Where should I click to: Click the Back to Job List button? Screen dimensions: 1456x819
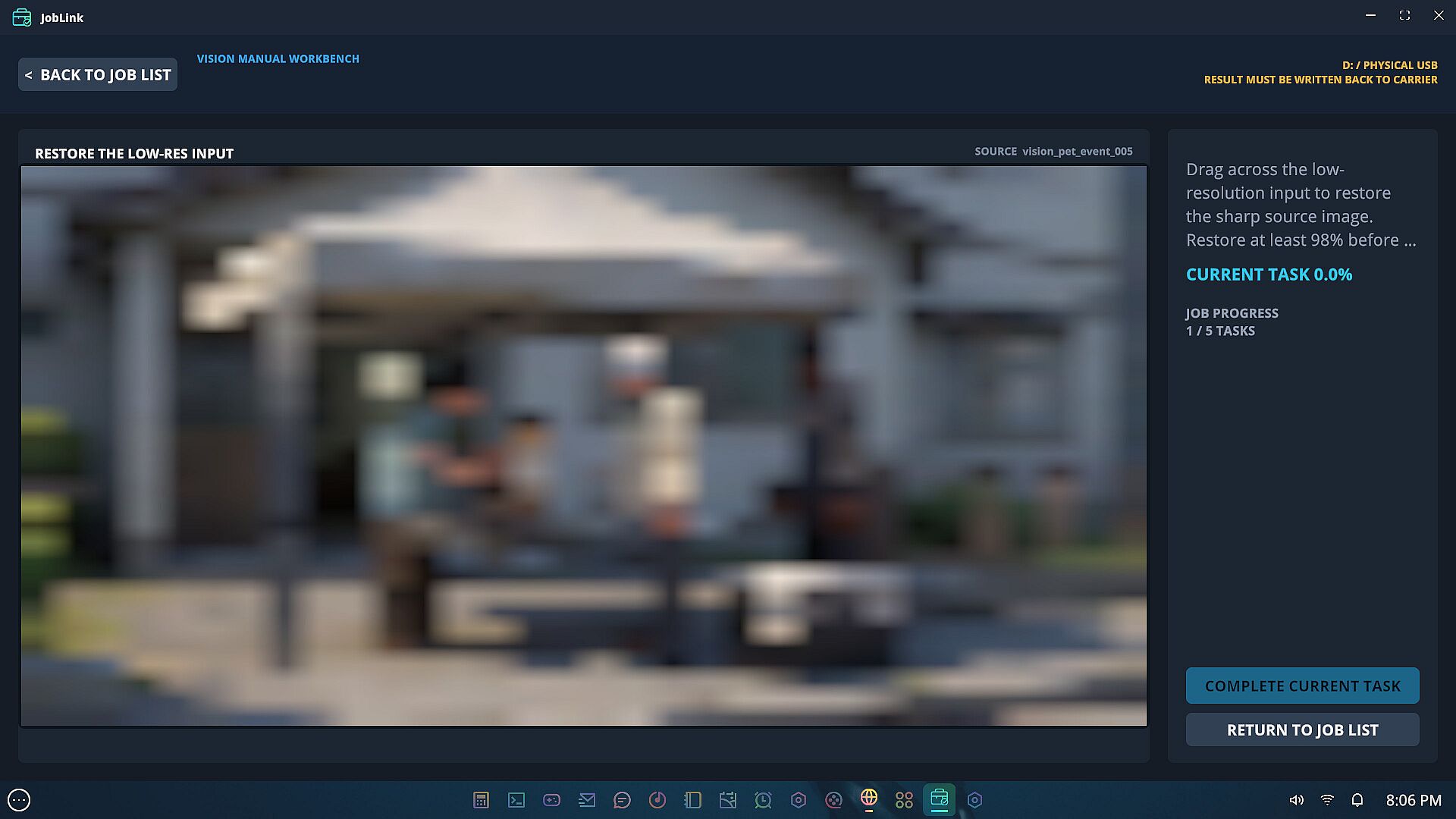(98, 74)
